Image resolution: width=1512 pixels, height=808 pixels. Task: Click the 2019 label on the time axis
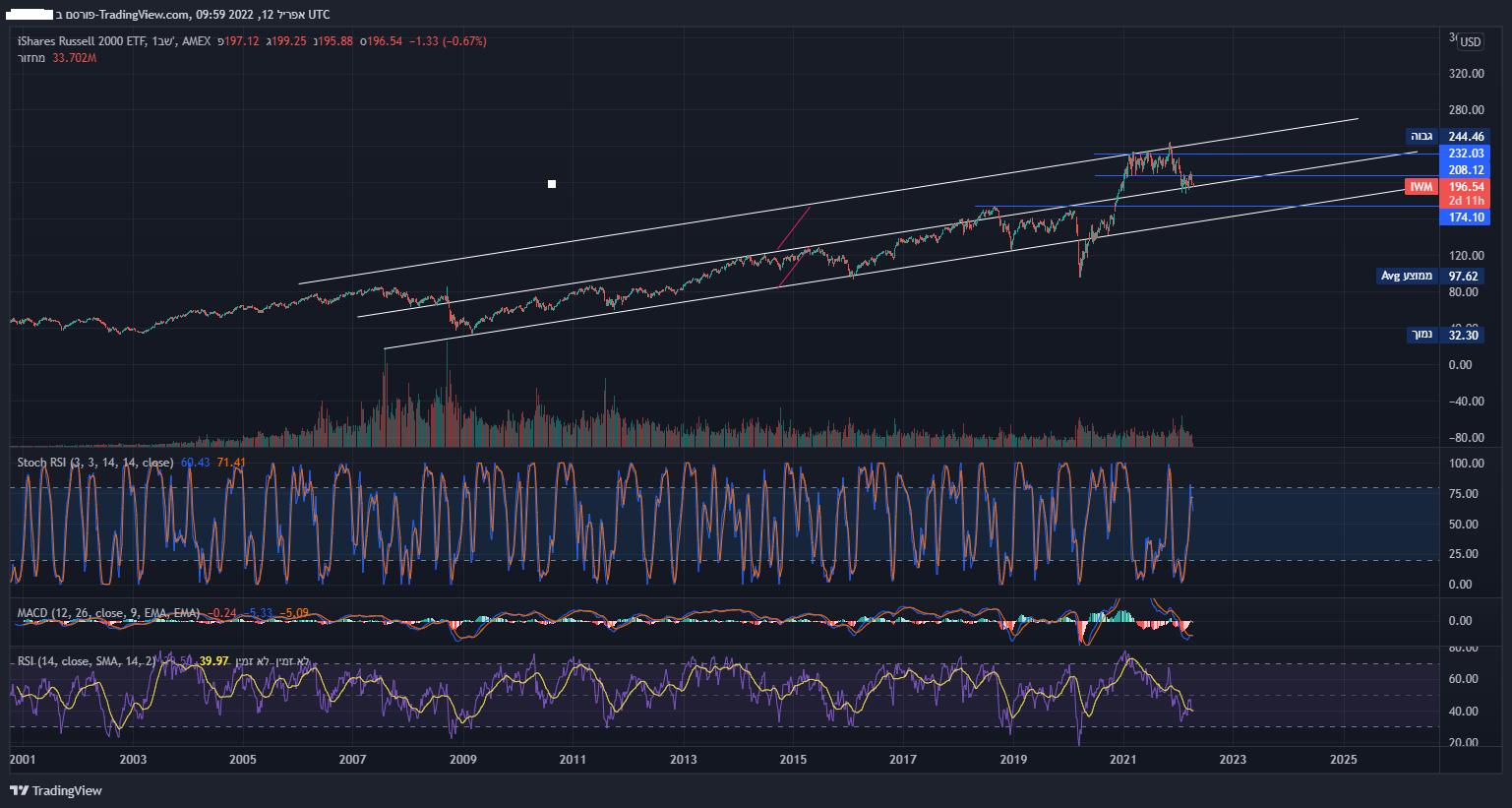coord(1013,759)
